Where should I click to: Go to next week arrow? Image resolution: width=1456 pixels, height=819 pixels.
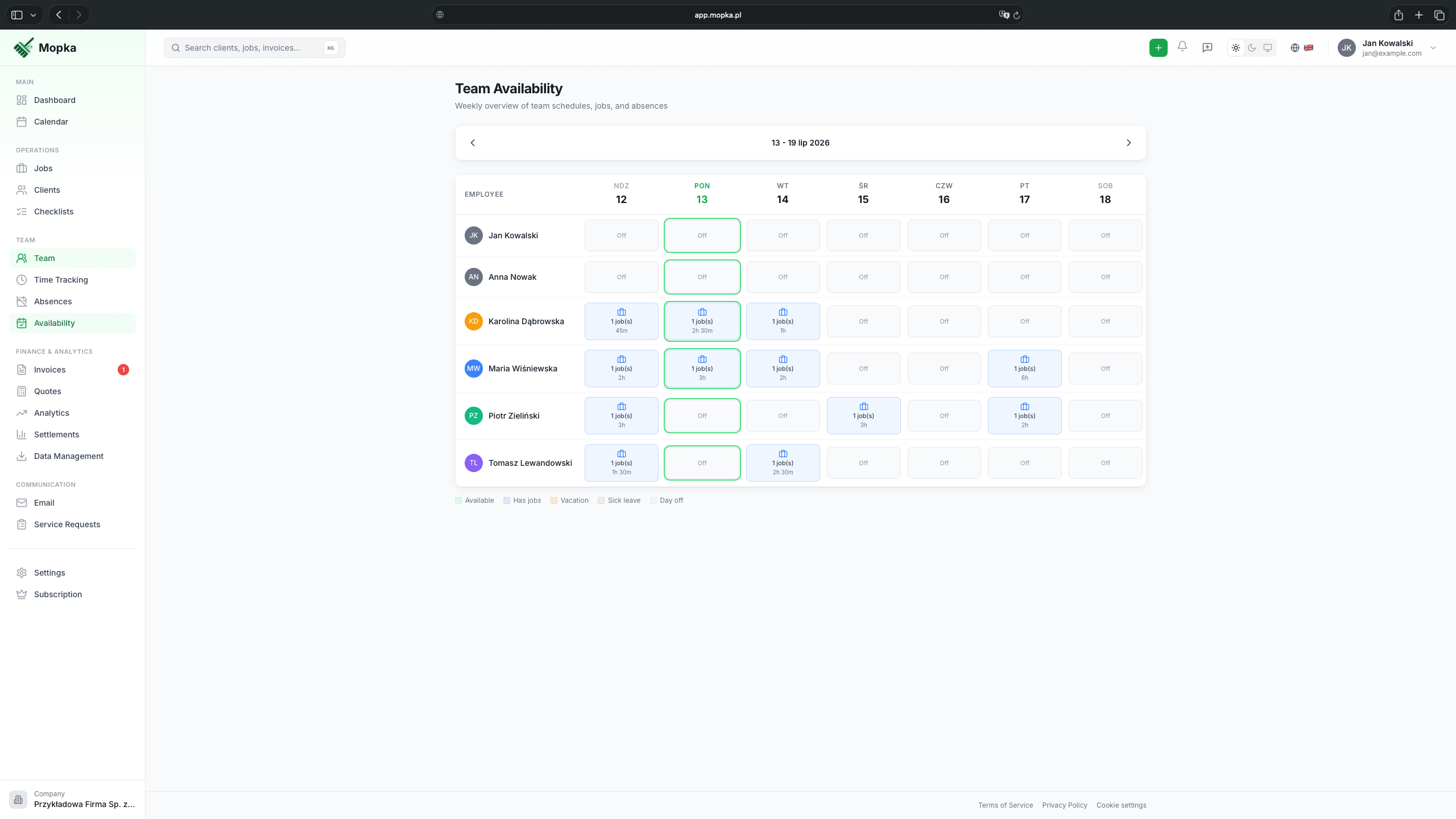(x=1129, y=143)
